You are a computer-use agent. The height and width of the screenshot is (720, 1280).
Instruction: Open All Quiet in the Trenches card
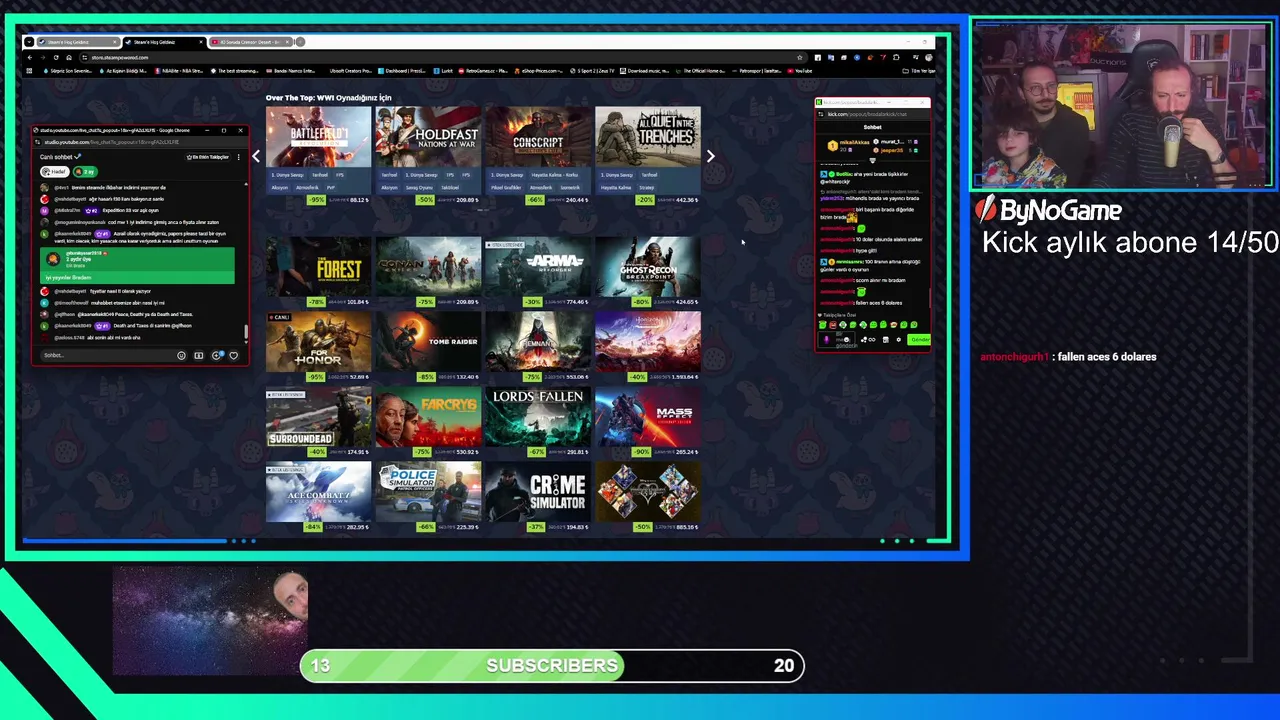[648, 155]
